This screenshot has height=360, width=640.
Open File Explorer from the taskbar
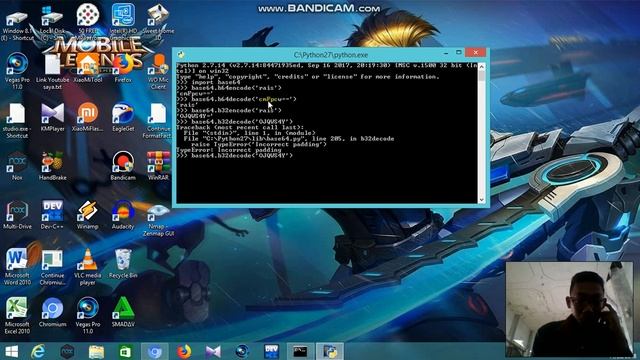(96, 351)
